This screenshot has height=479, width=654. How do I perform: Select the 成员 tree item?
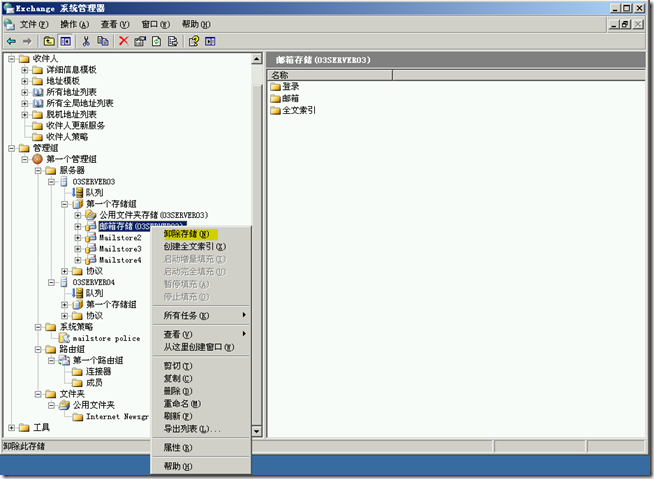tap(94, 383)
